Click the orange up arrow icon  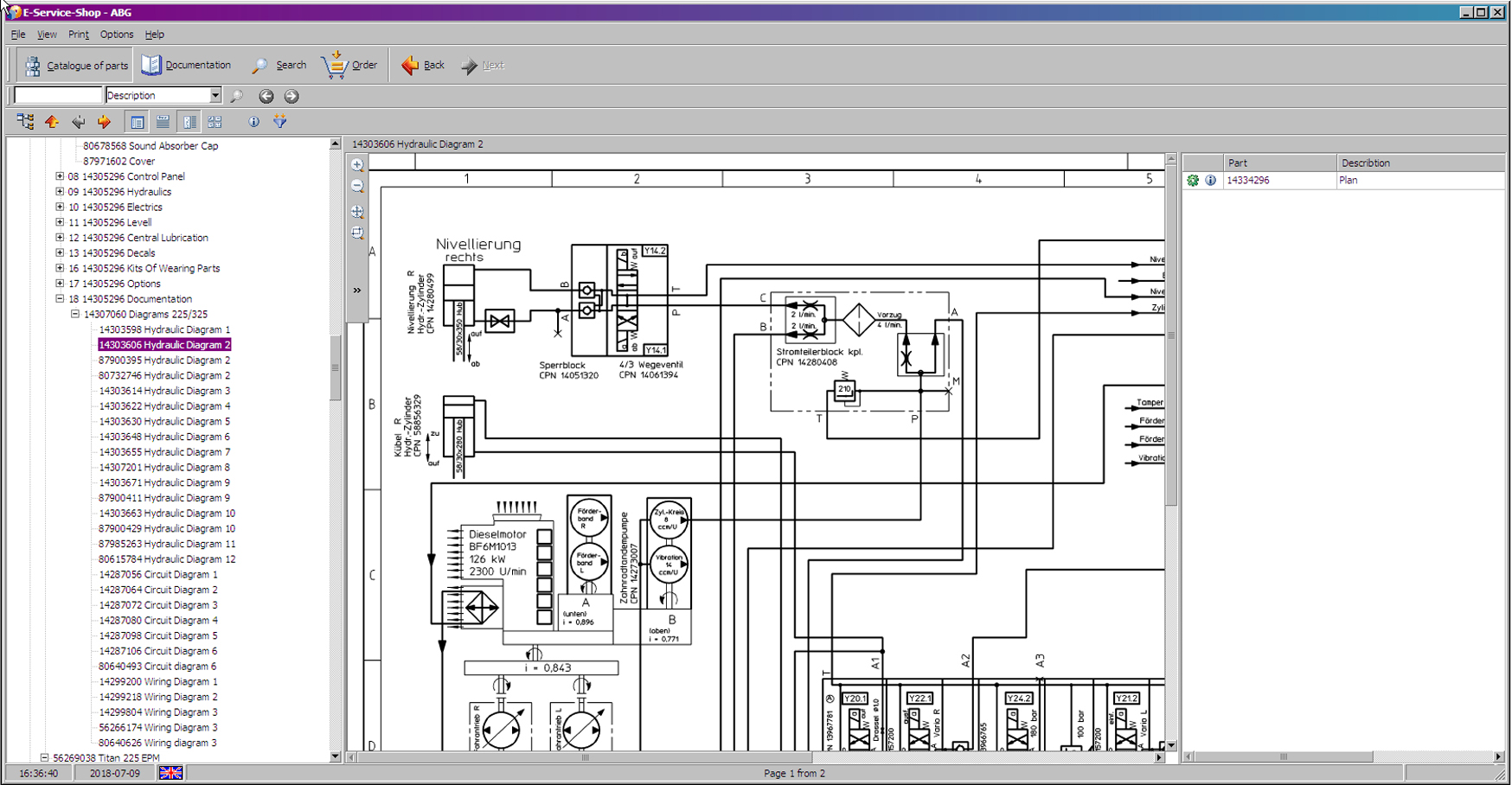(x=52, y=122)
